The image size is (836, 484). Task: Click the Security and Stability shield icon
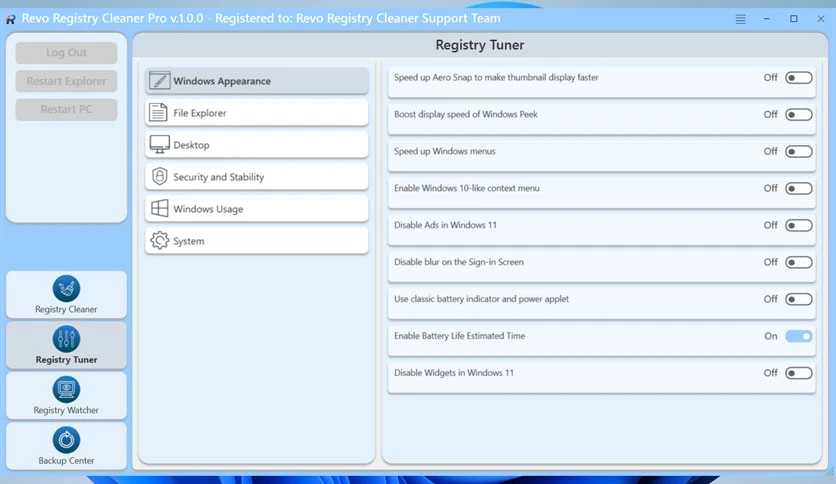tap(159, 176)
